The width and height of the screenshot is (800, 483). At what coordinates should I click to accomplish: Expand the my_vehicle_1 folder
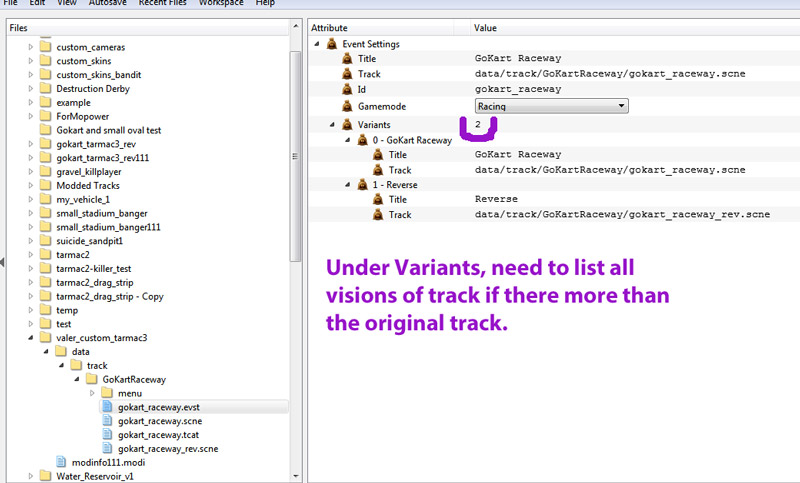pyautogui.click(x=31, y=199)
